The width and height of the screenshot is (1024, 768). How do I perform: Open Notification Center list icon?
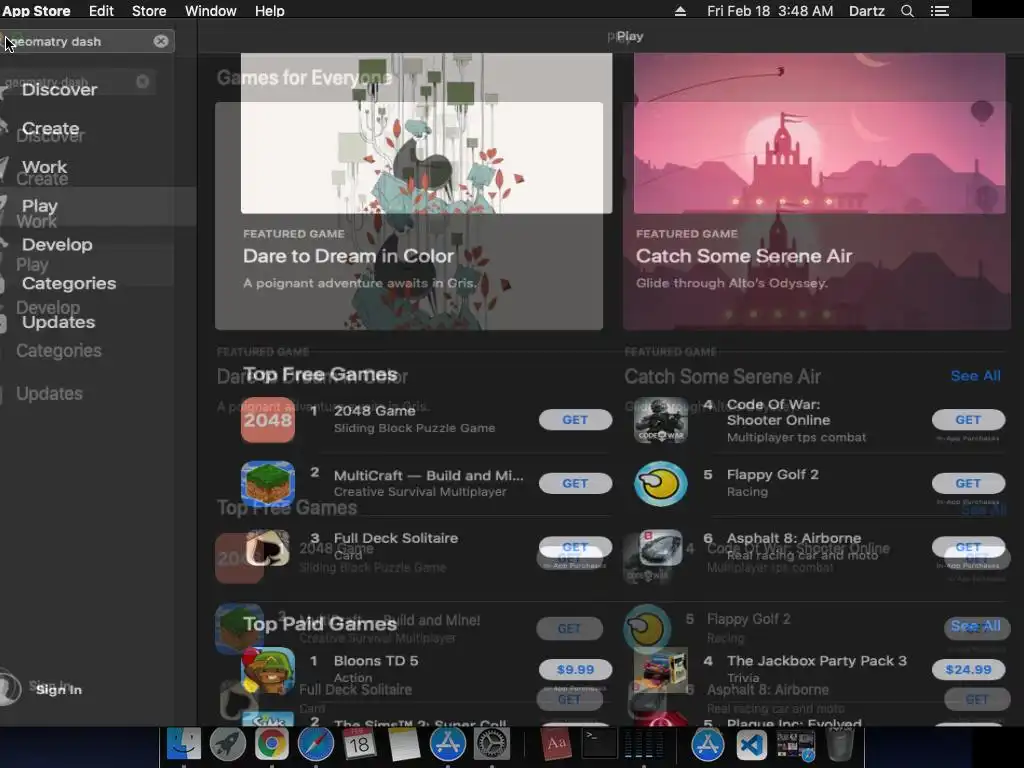pos(940,11)
